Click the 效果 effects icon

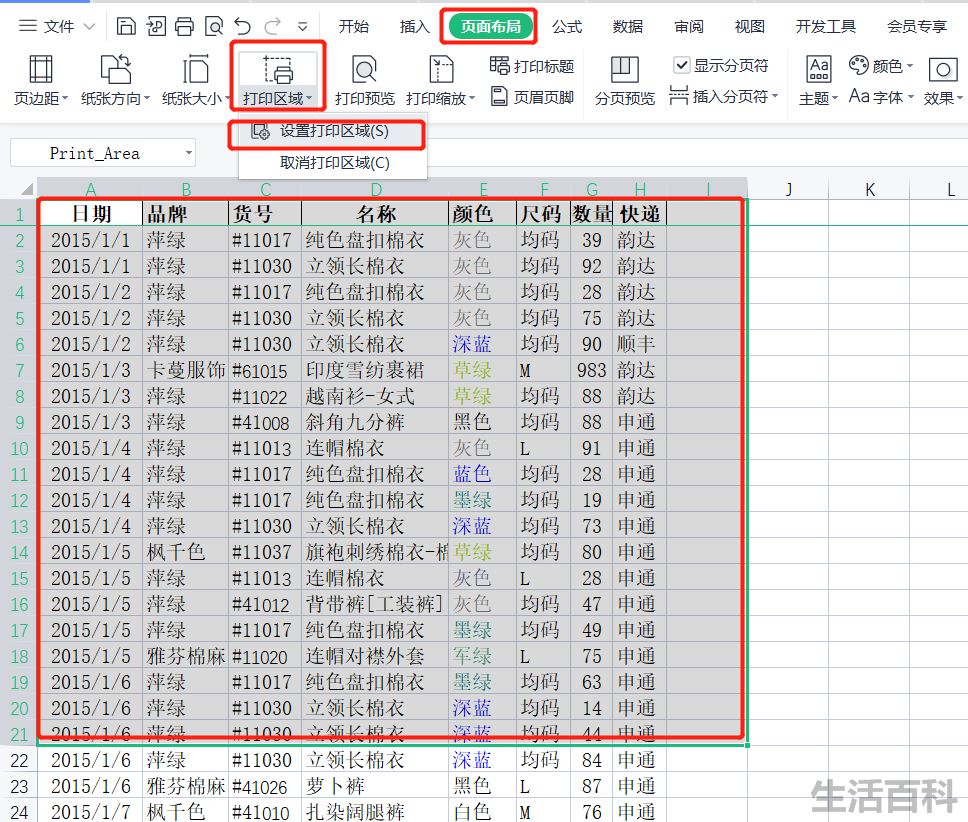point(943,69)
